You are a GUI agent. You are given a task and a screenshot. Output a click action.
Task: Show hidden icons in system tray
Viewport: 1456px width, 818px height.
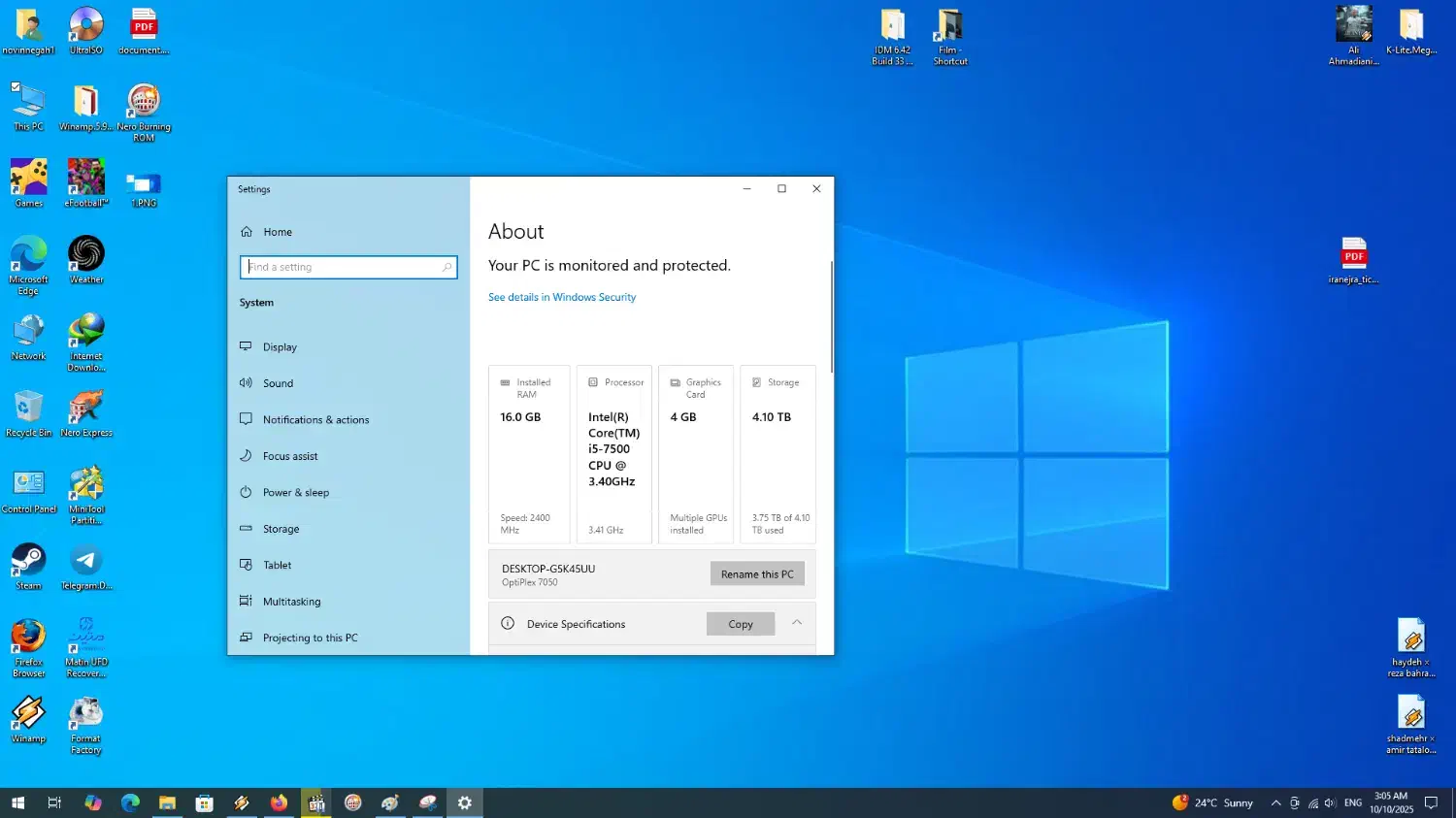click(1275, 803)
